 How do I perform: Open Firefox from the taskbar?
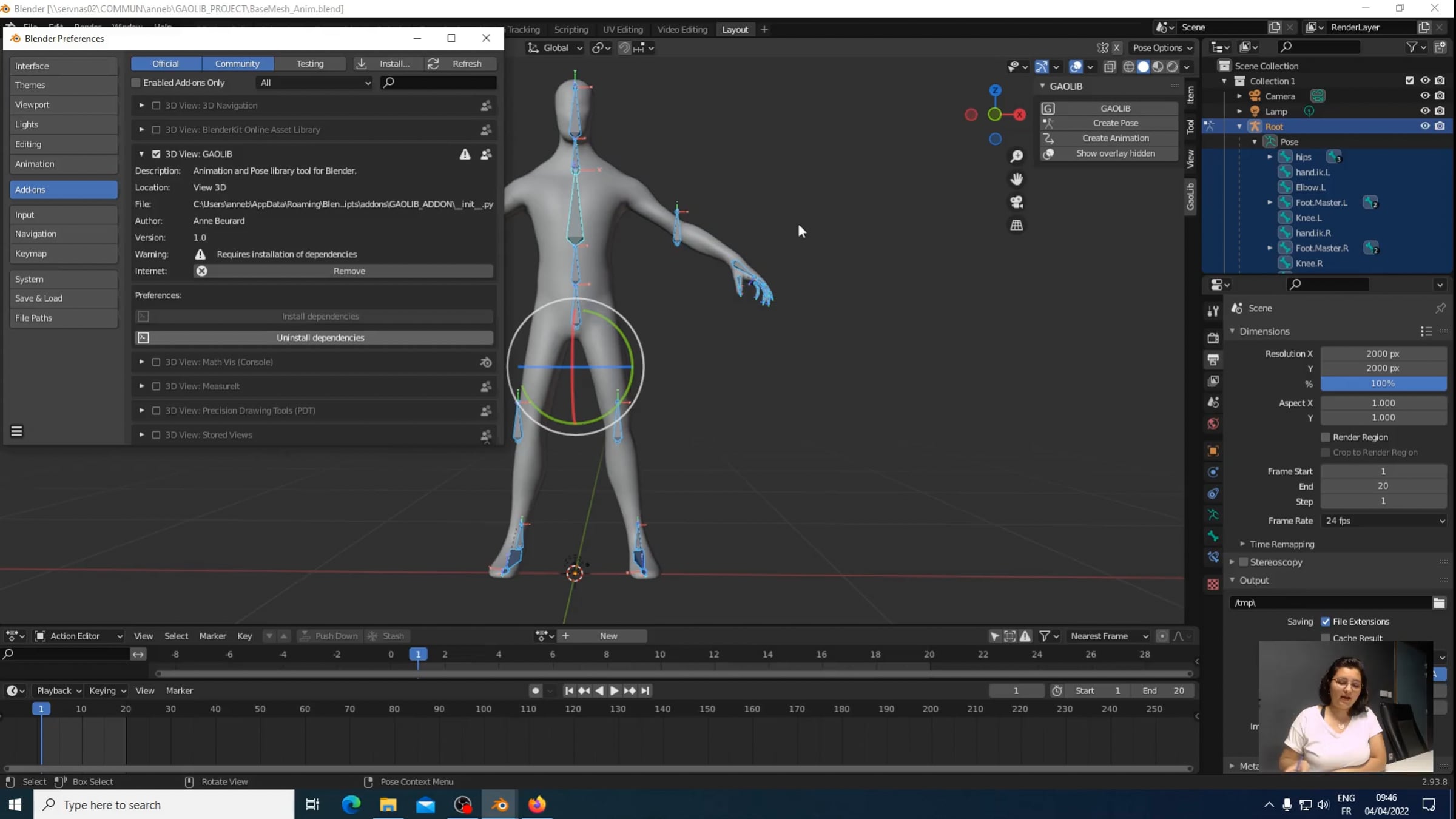tap(537, 804)
